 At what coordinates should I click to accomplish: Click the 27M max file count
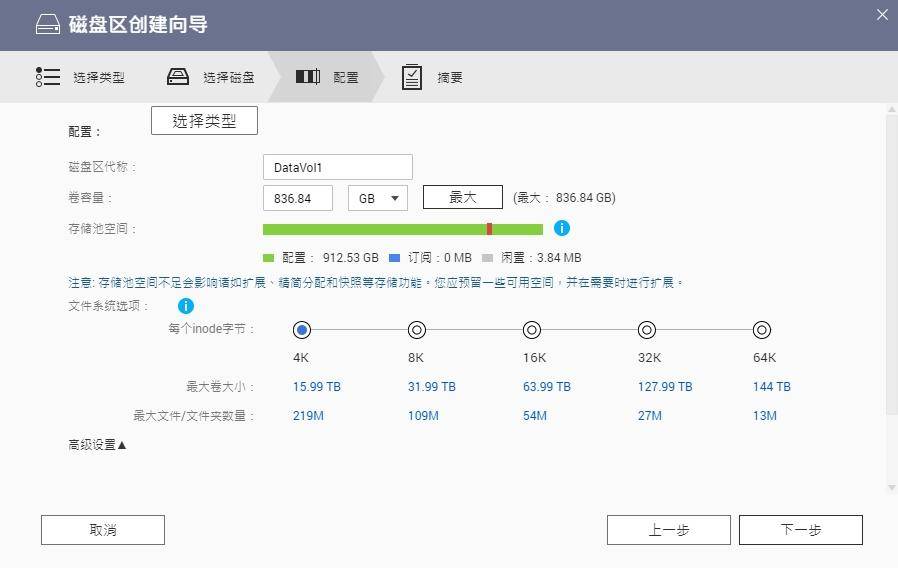pyautogui.click(x=649, y=416)
